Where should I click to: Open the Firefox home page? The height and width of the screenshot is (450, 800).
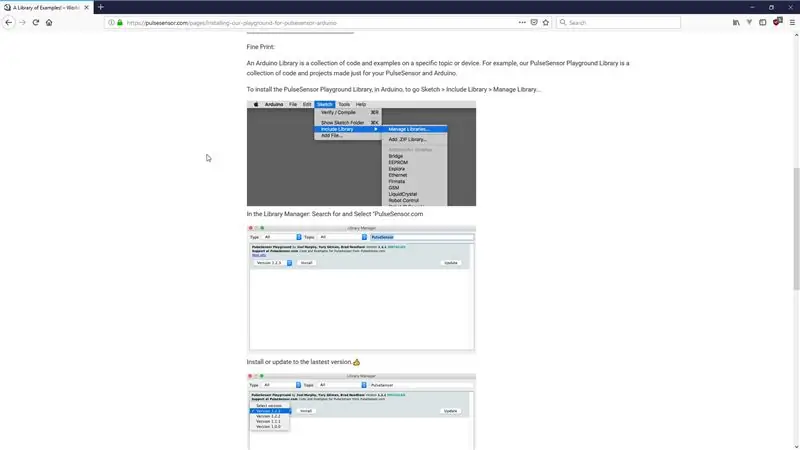tap(49, 22)
